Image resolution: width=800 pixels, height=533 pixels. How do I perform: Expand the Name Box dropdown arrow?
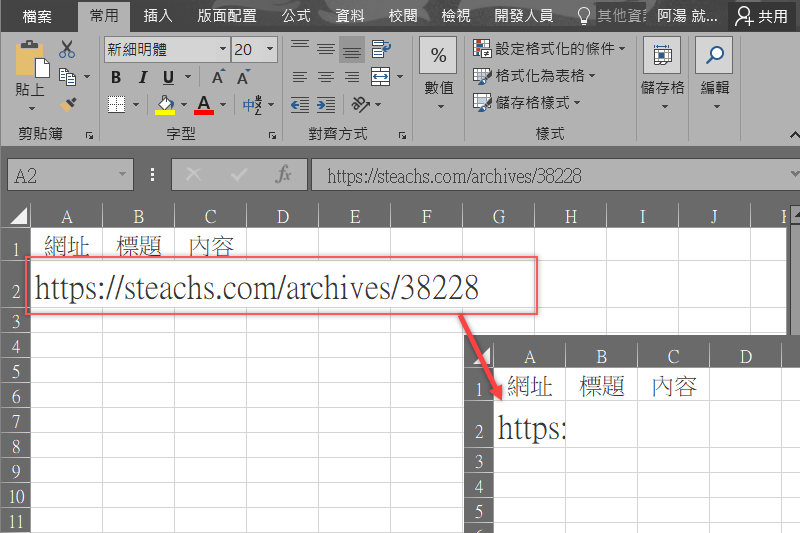[x=122, y=174]
